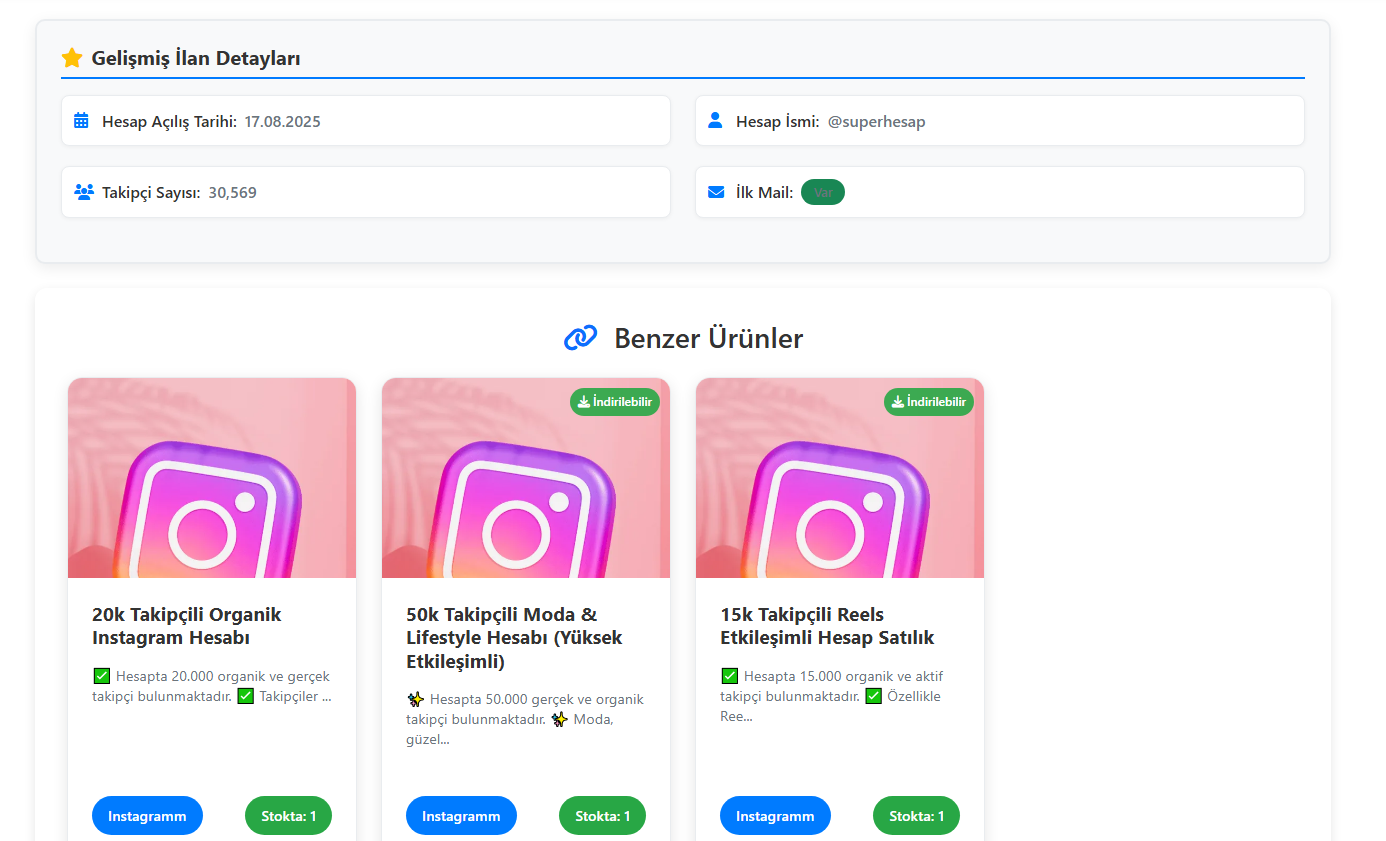This screenshot has width=1386, height=841.
Task: Click description mentioning 20.000 organik takipçi
Action: pos(211,686)
